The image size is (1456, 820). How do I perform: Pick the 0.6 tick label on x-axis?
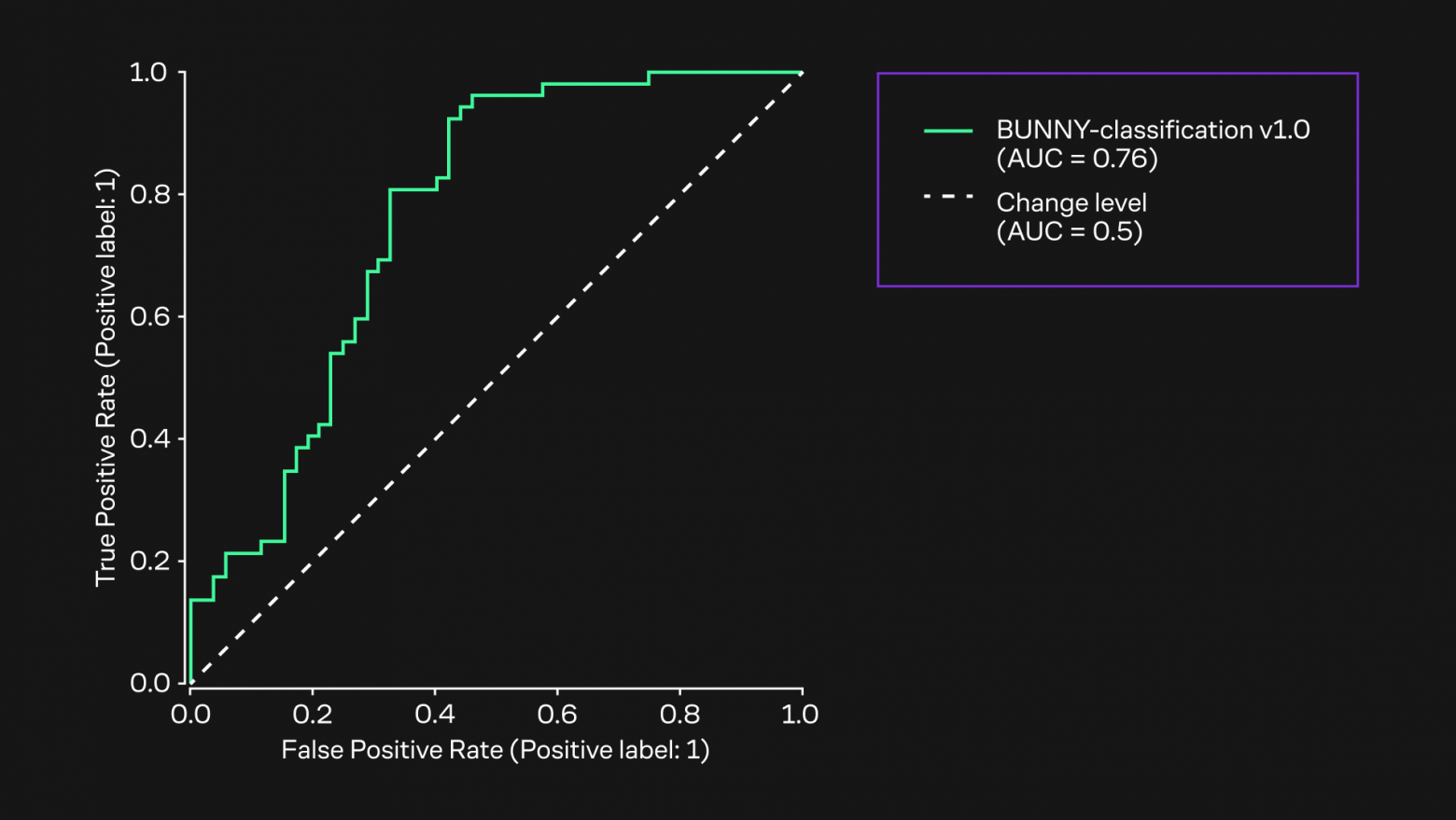click(x=557, y=715)
